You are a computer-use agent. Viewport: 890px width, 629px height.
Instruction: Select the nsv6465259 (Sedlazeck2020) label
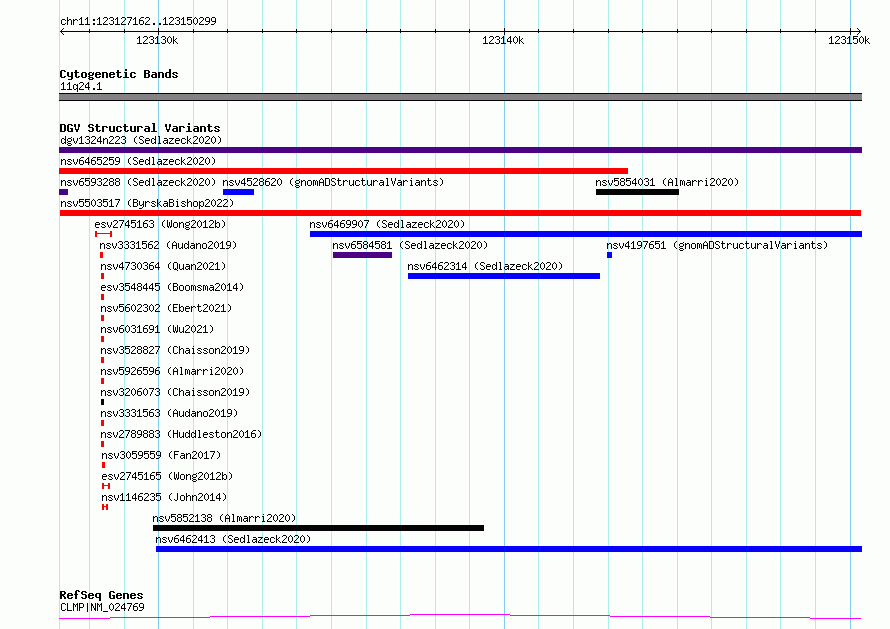138,161
